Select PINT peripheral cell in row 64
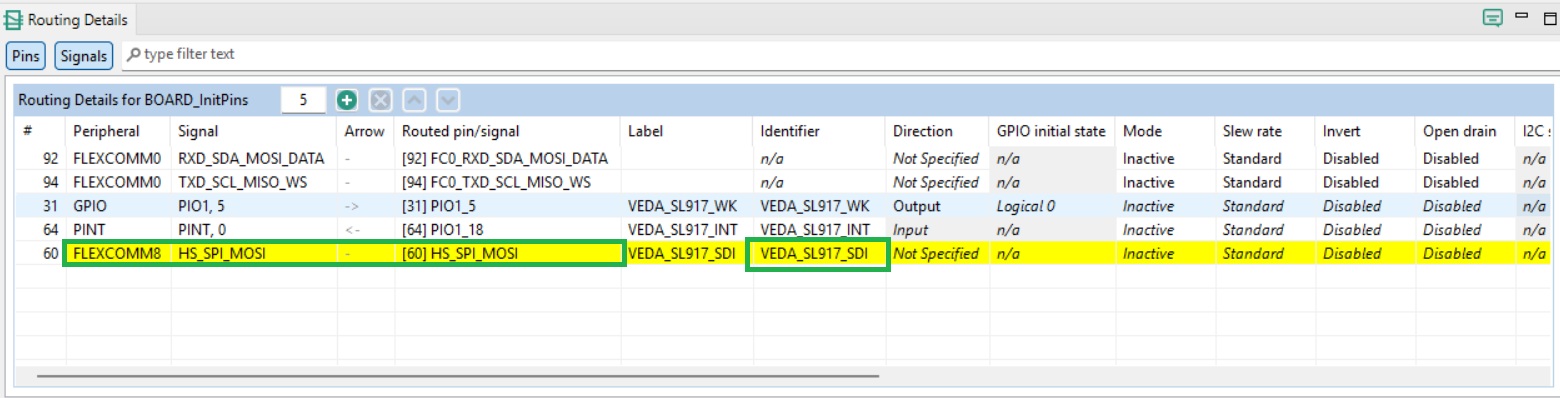This screenshot has width=1560, height=398. pyautogui.click(x=118, y=230)
